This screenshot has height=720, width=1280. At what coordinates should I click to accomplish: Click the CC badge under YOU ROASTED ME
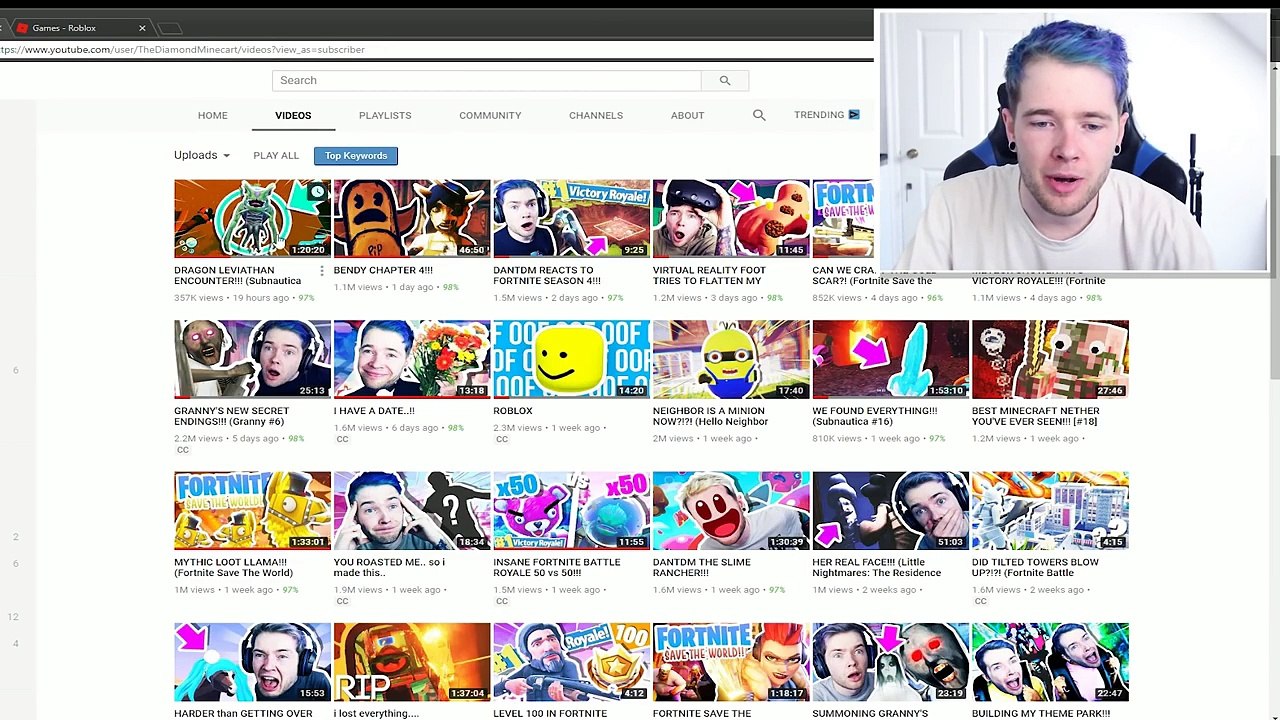click(x=342, y=601)
